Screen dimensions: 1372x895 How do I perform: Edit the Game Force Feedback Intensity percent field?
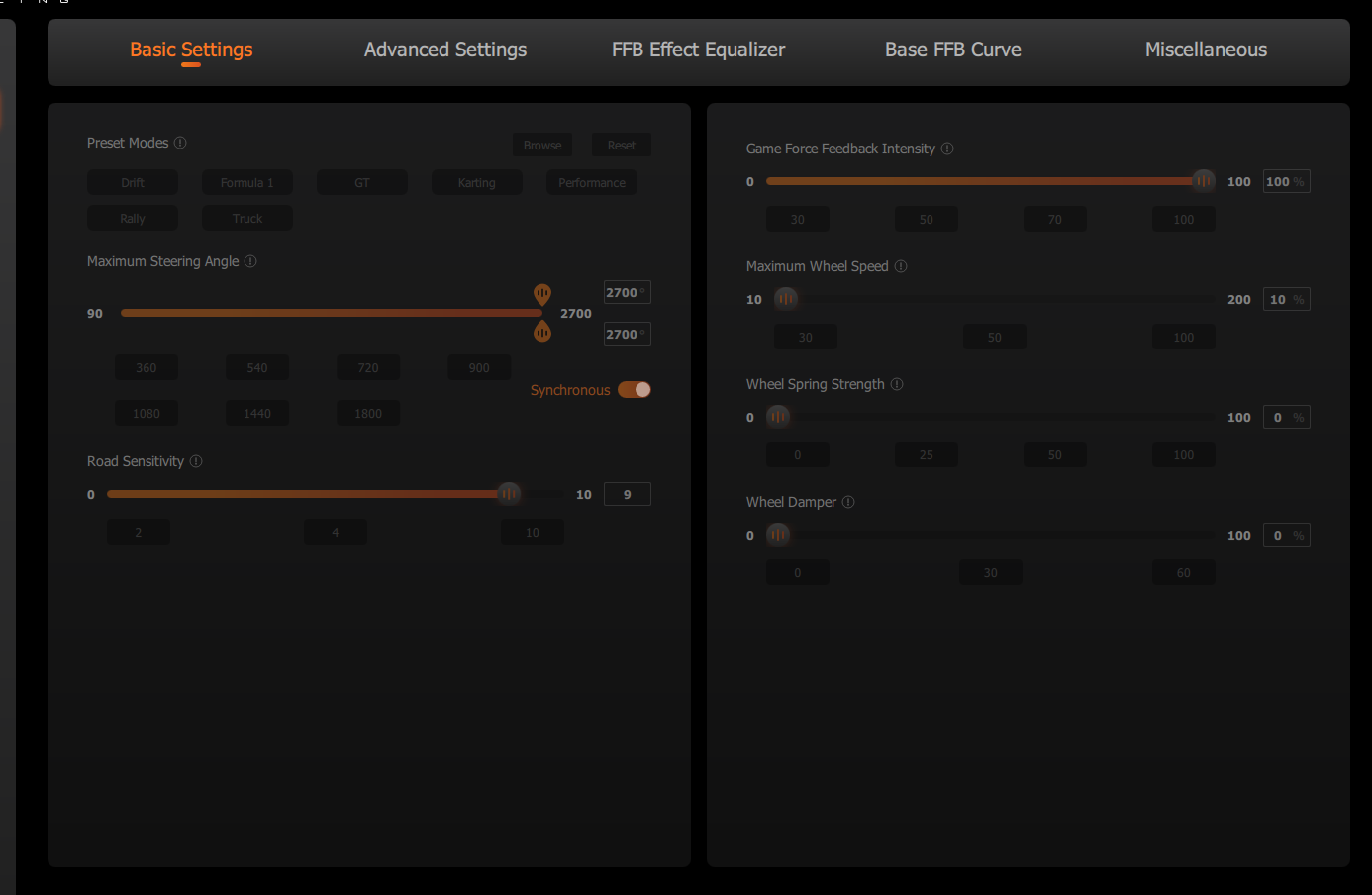tap(1287, 181)
